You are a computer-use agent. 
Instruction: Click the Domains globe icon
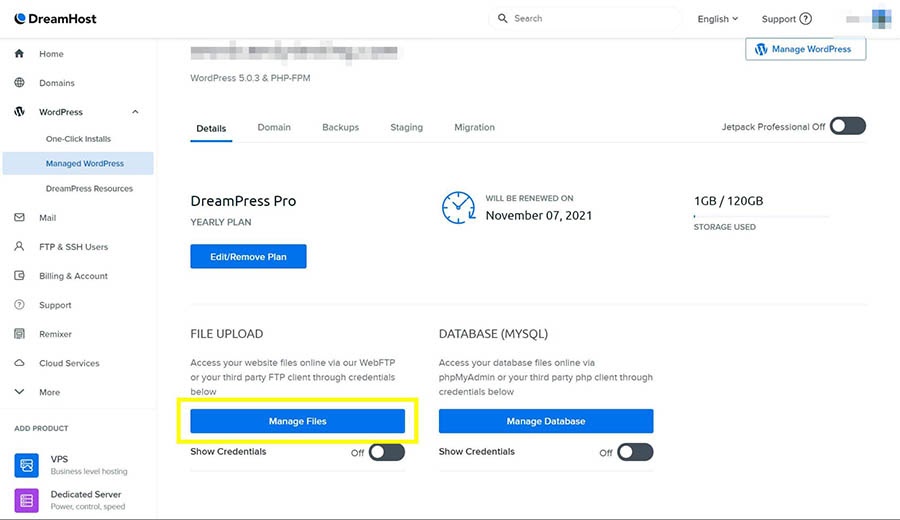pos(19,83)
